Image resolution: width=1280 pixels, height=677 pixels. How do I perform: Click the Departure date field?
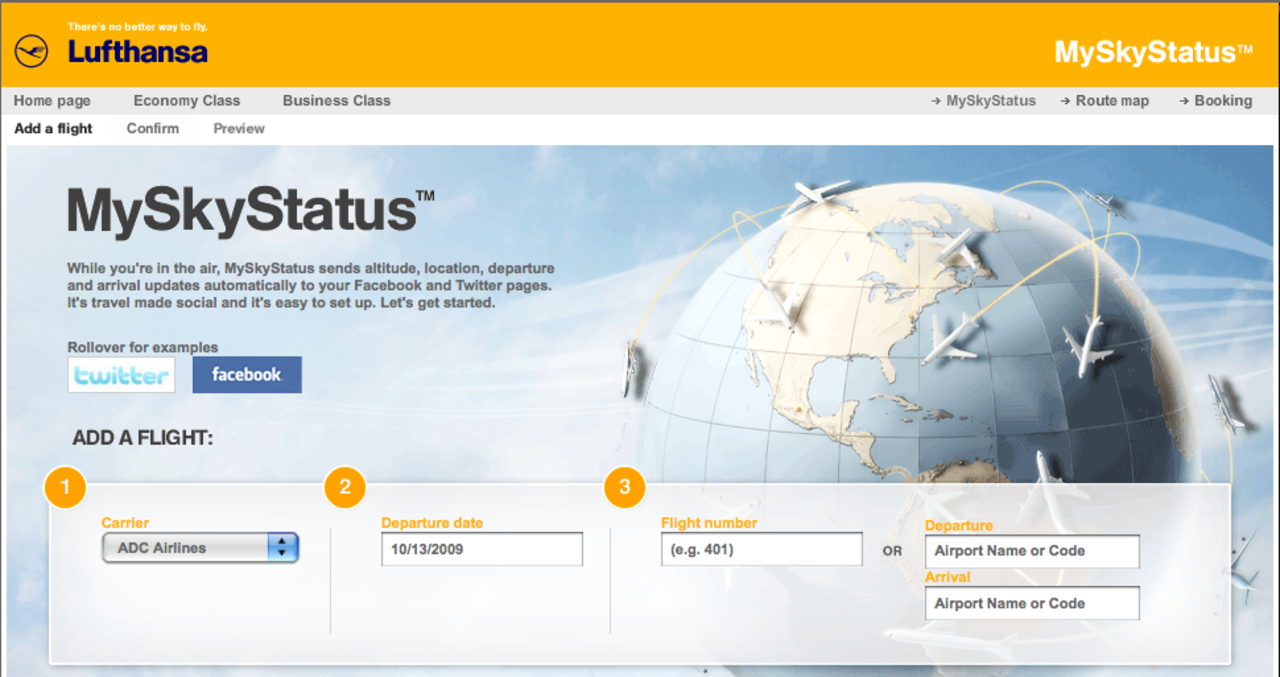coord(481,548)
